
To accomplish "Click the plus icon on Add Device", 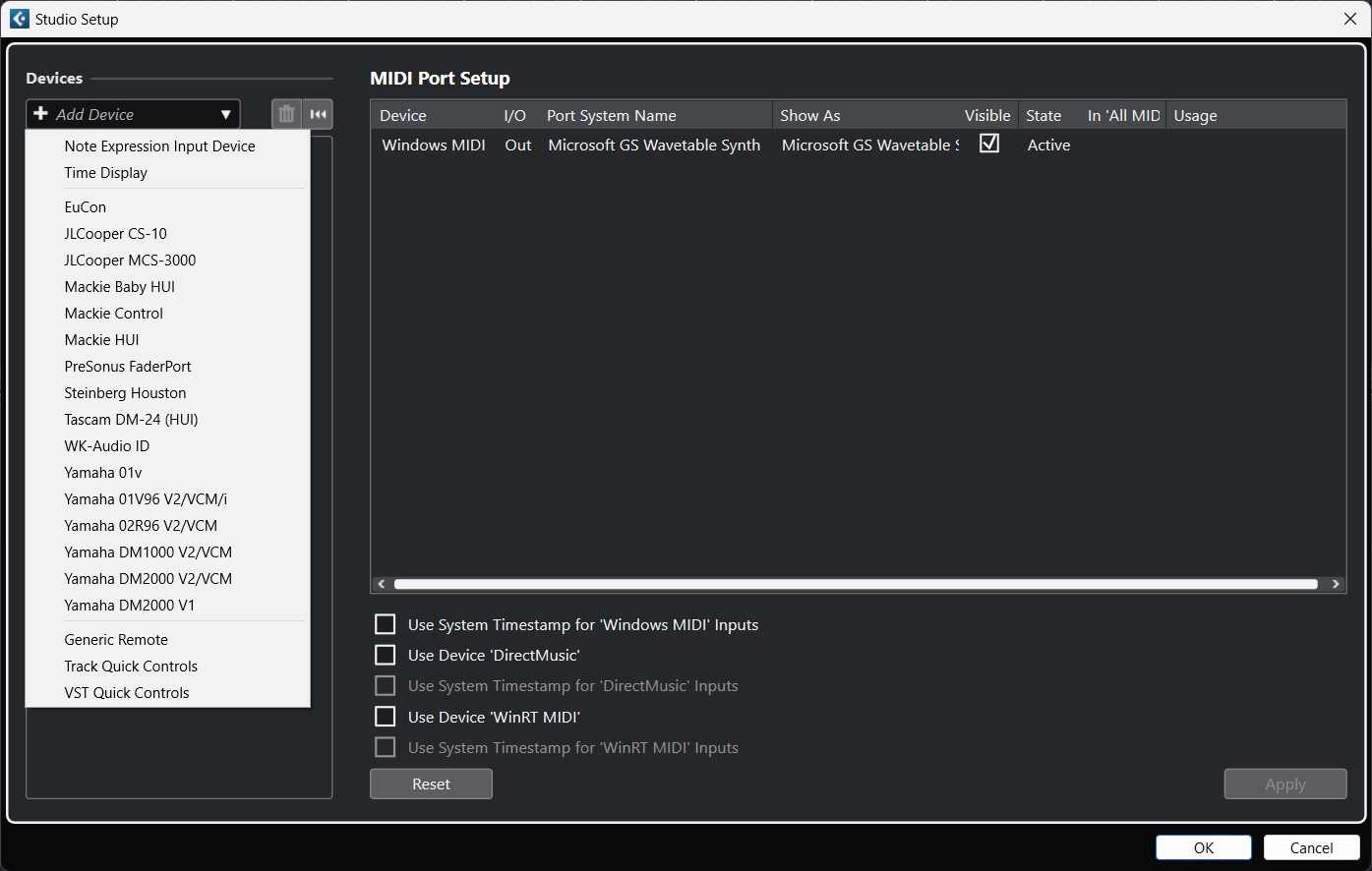I will (x=39, y=114).
